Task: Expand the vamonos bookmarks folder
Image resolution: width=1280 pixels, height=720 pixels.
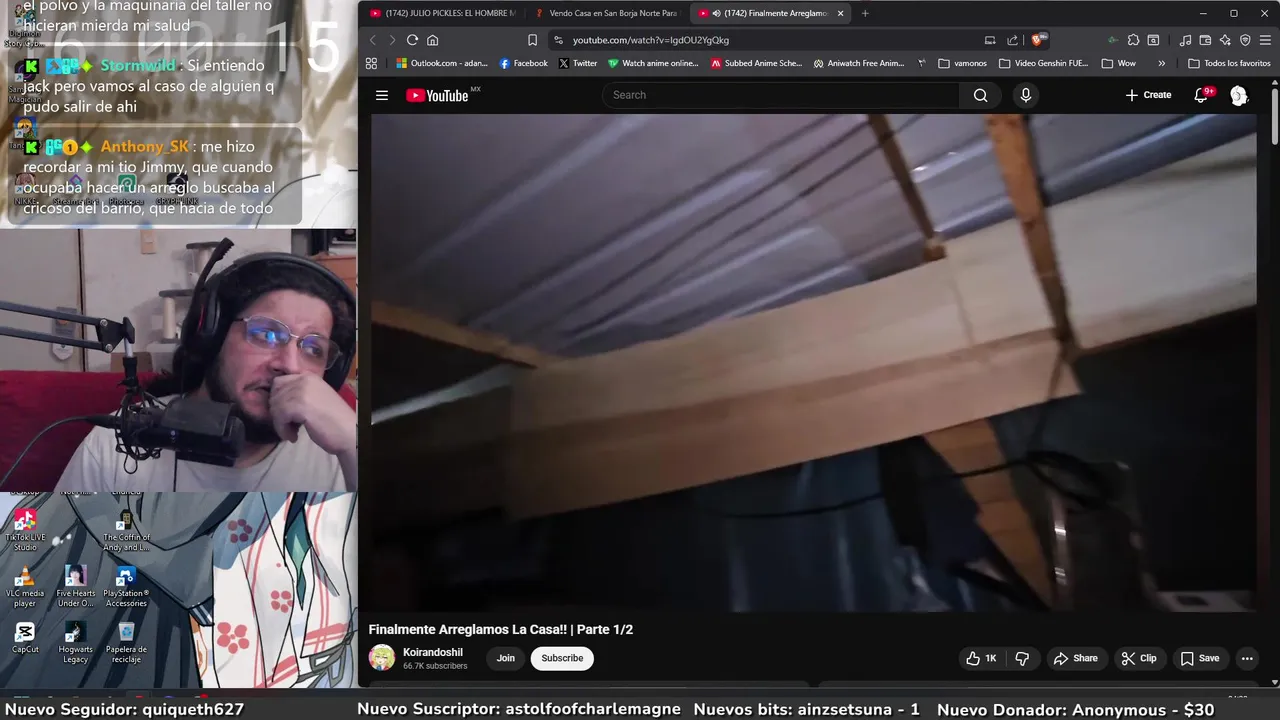Action: click(x=962, y=63)
